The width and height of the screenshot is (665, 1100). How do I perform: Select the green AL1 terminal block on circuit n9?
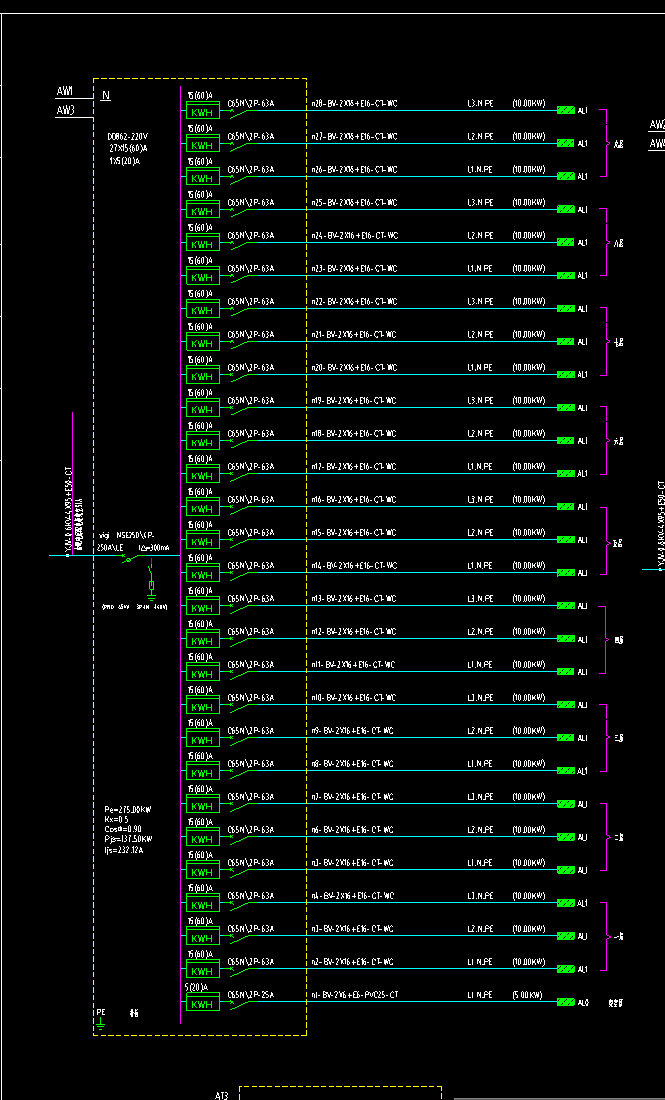pos(566,738)
